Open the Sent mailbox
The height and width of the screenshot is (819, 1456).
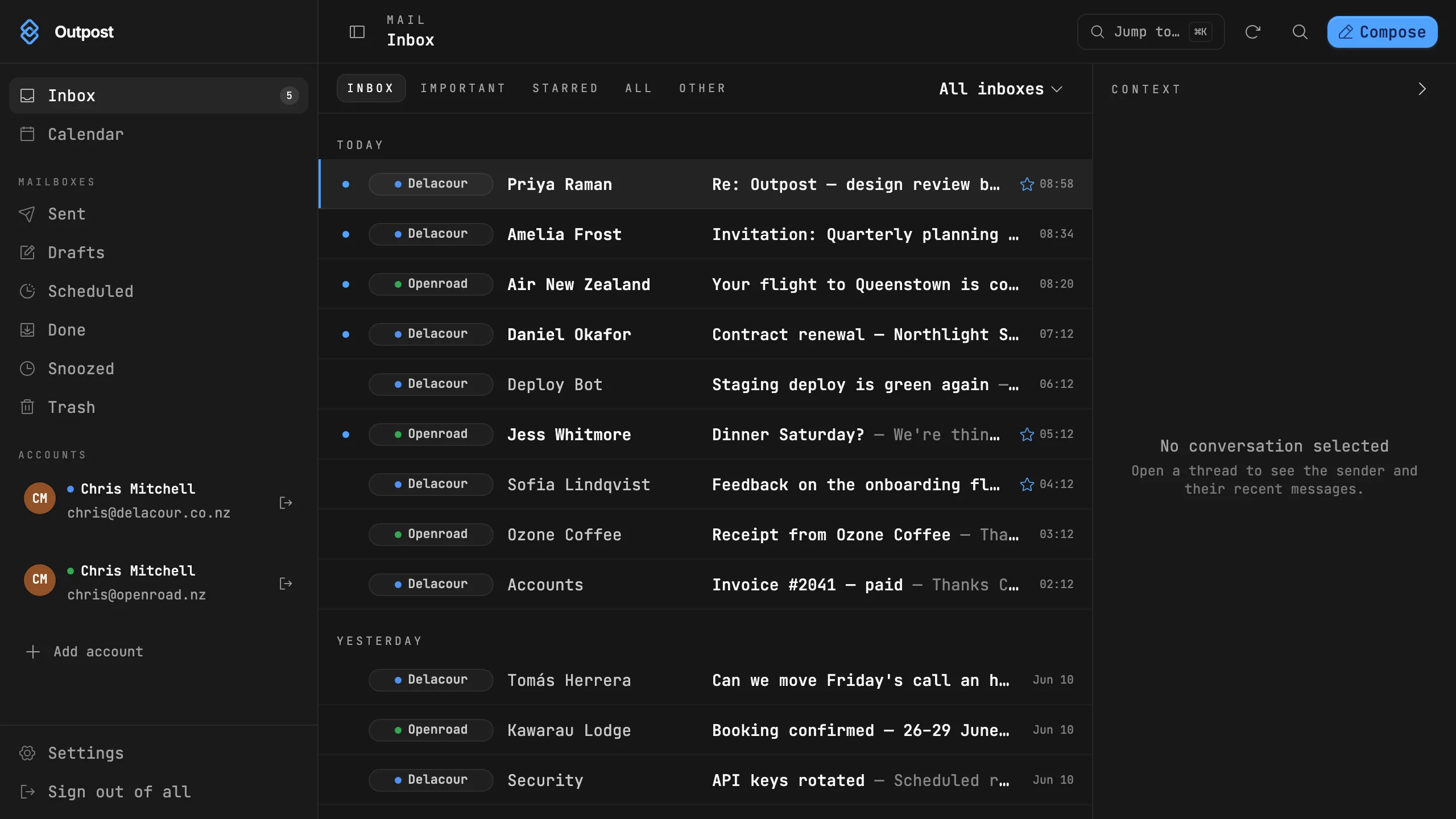click(x=159, y=214)
